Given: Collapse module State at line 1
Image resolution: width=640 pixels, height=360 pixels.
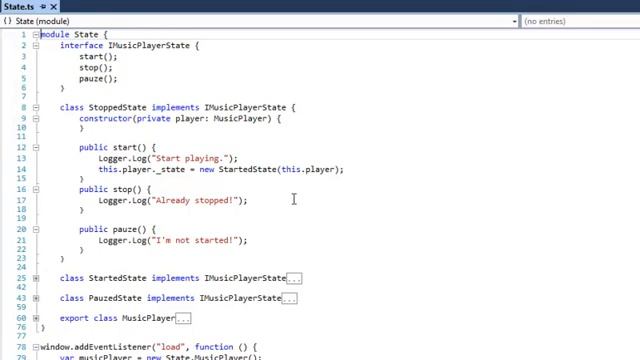Looking at the screenshot, I should [x=36, y=35].
